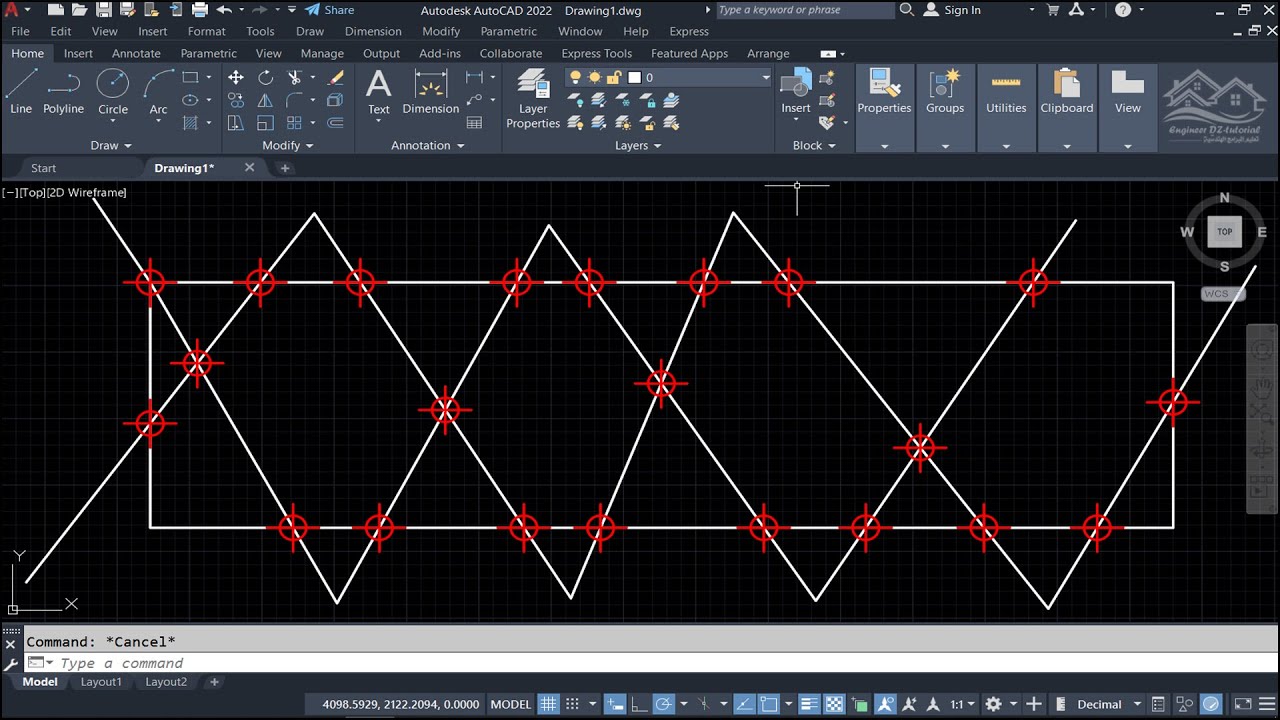Viewport: 1280px width, 720px height.
Task: Expand the Block panel
Action: 814,145
